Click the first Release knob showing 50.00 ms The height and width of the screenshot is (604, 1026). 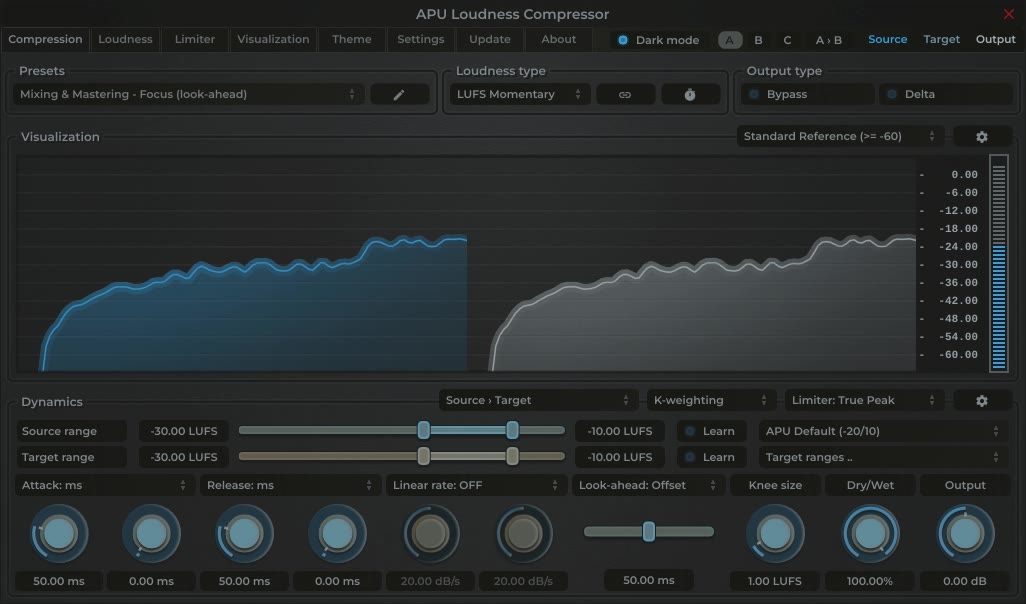pos(245,534)
